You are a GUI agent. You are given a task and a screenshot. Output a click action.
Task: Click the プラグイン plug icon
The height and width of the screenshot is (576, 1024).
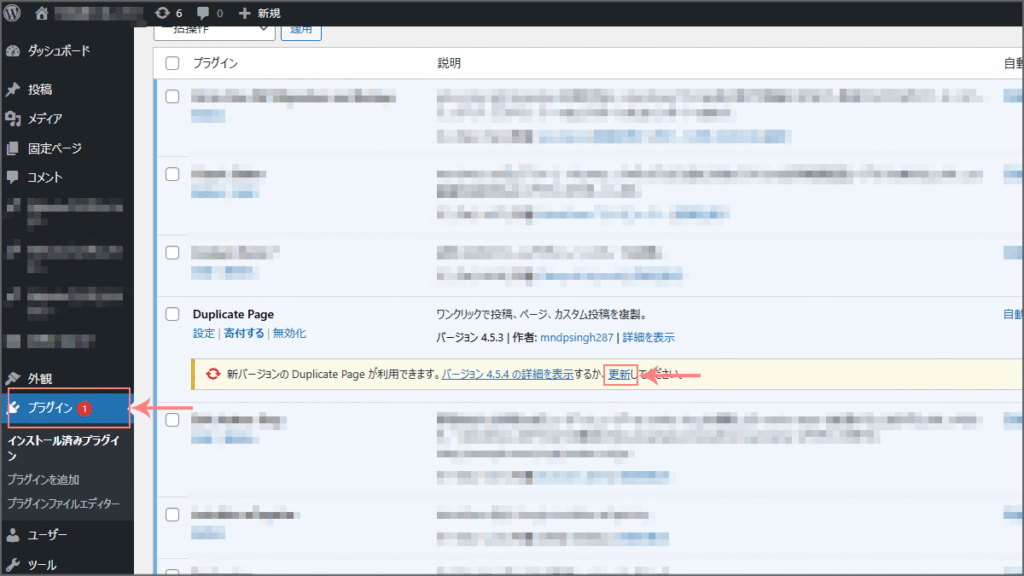tap(14, 408)
